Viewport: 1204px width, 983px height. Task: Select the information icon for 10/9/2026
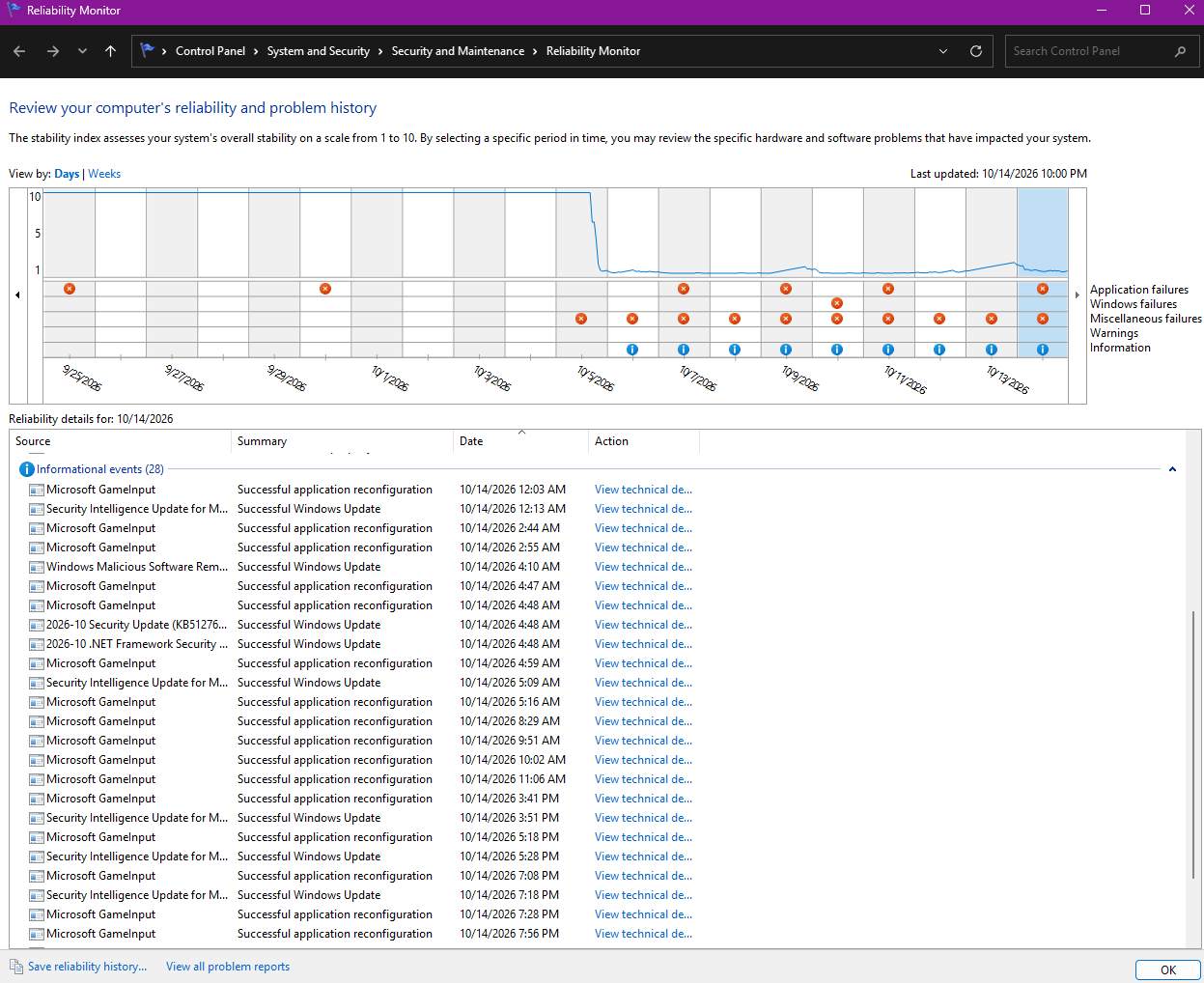tap(786, 350)
